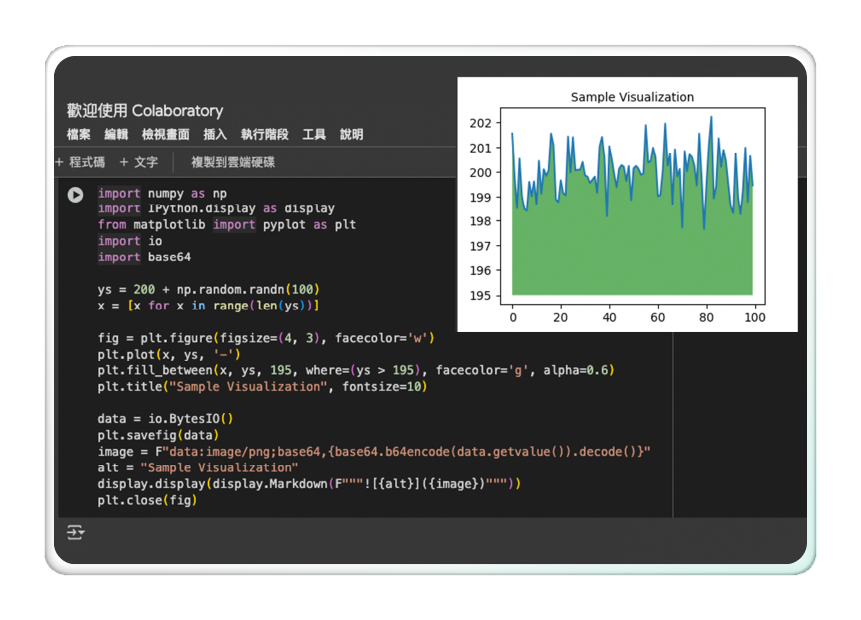Click the plt.fill_between code line
Viewport: 861px width, 620px height.
tap(355, 370)
